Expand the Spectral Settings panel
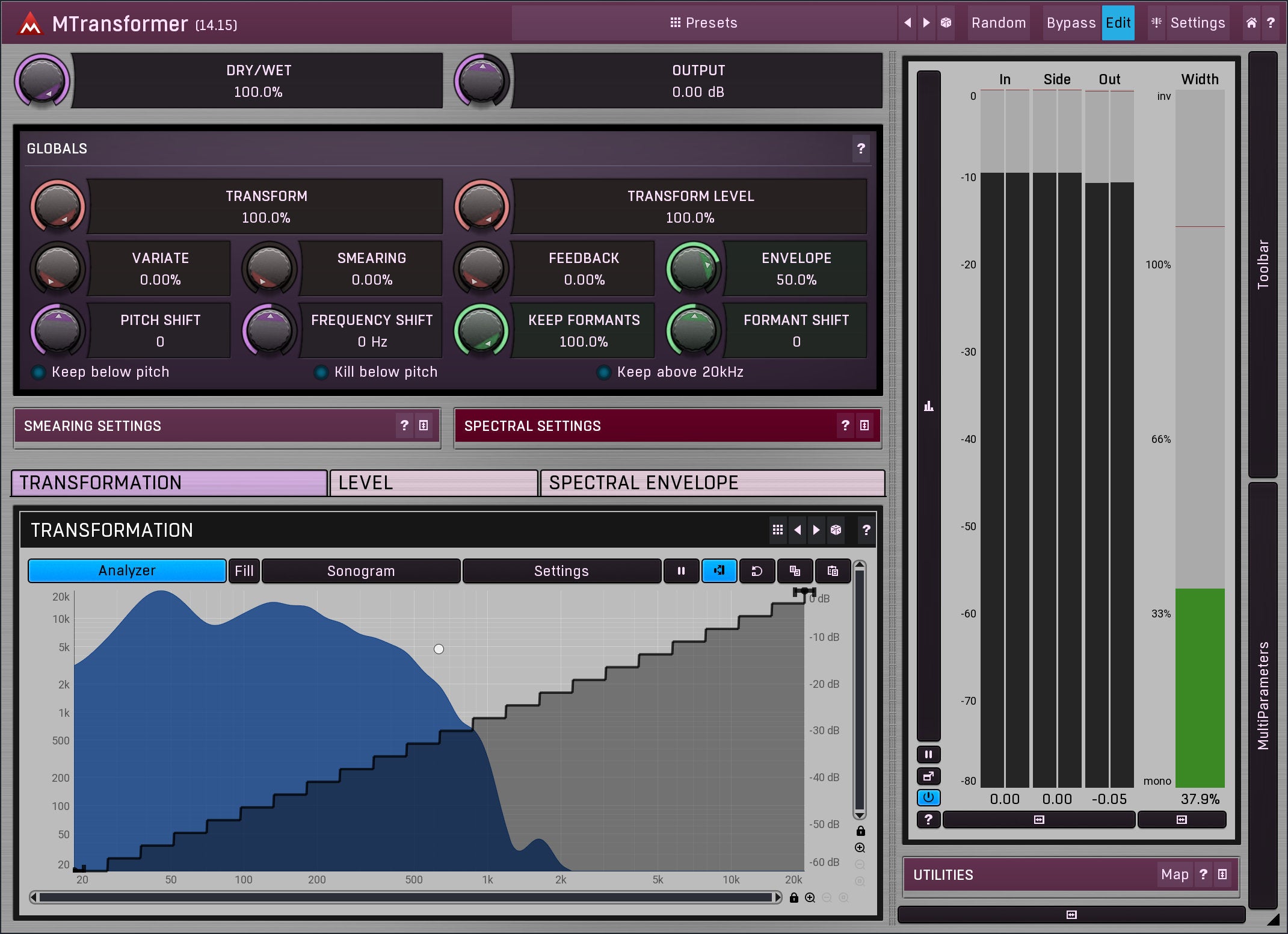 [x=864, y=425]
